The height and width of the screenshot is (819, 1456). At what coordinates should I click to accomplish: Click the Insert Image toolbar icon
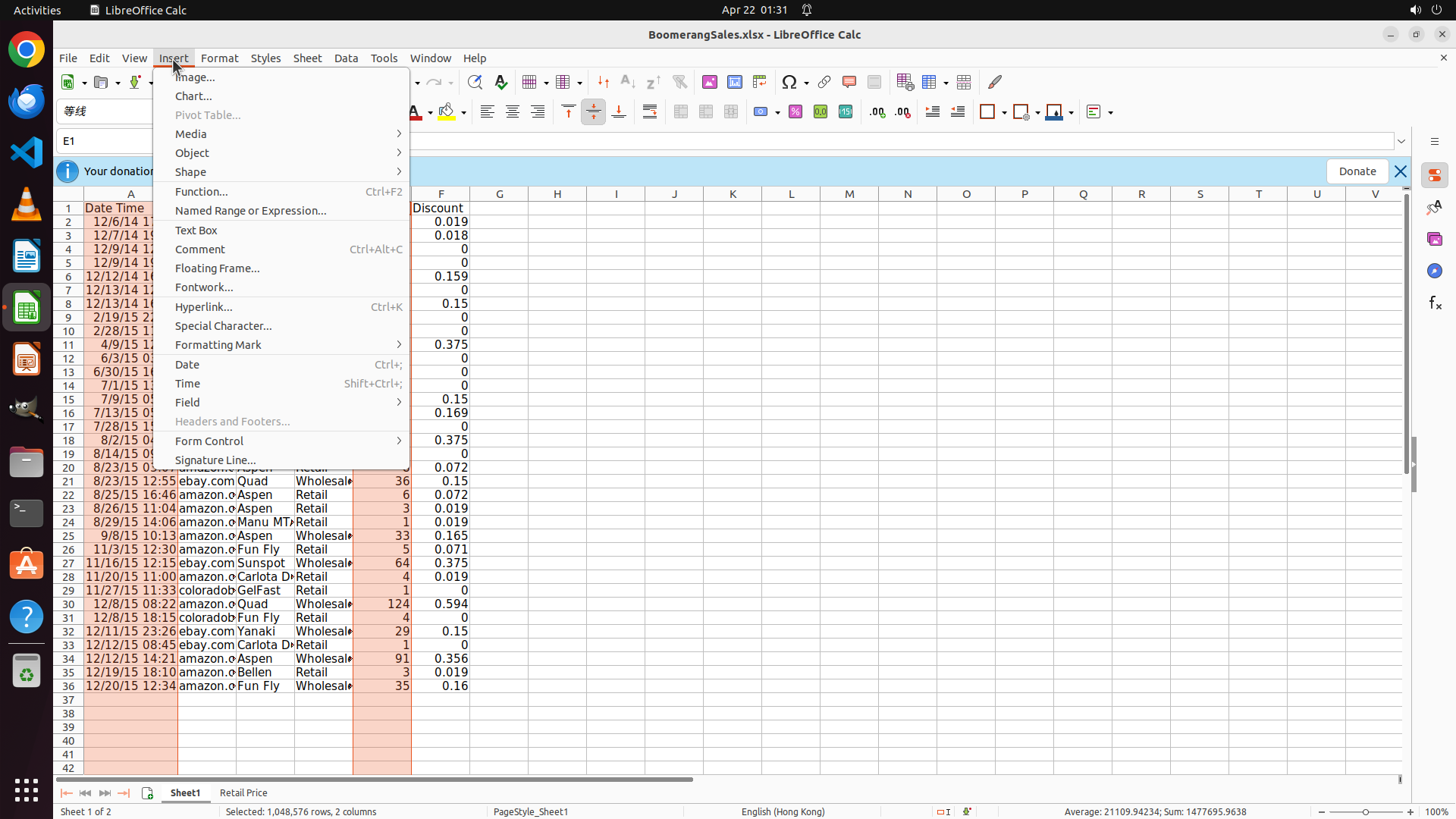point(709,82)
